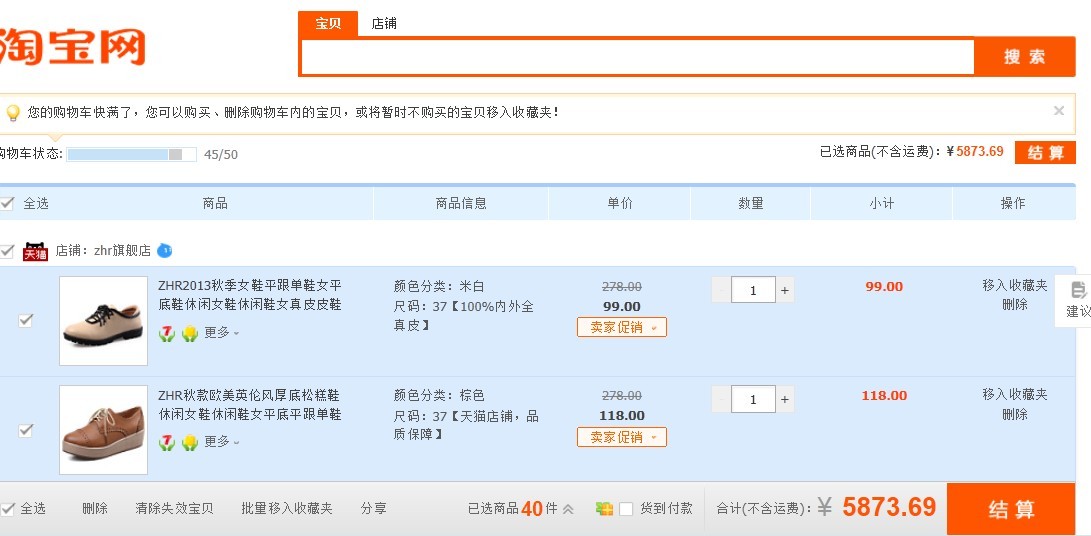
Task: Click the Taobao logo
Action: pos(72,47)
